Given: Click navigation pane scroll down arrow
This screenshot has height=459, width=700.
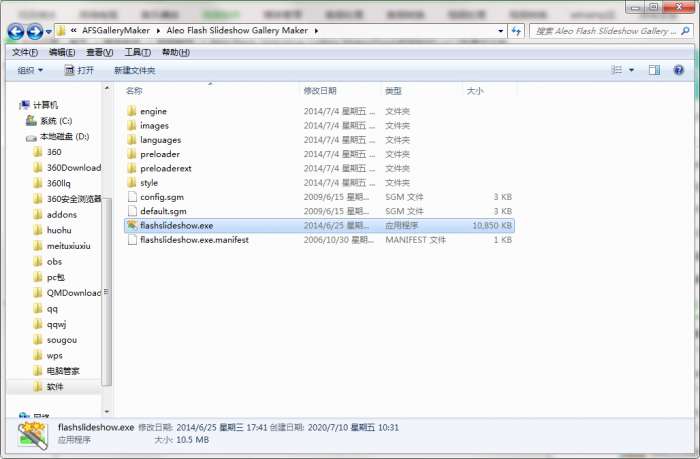Looking at the screenshot, I should pos(107,411).
